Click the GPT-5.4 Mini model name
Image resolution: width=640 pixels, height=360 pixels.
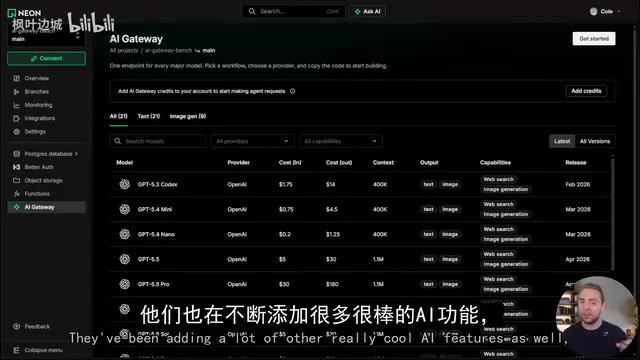click(155, 209)
